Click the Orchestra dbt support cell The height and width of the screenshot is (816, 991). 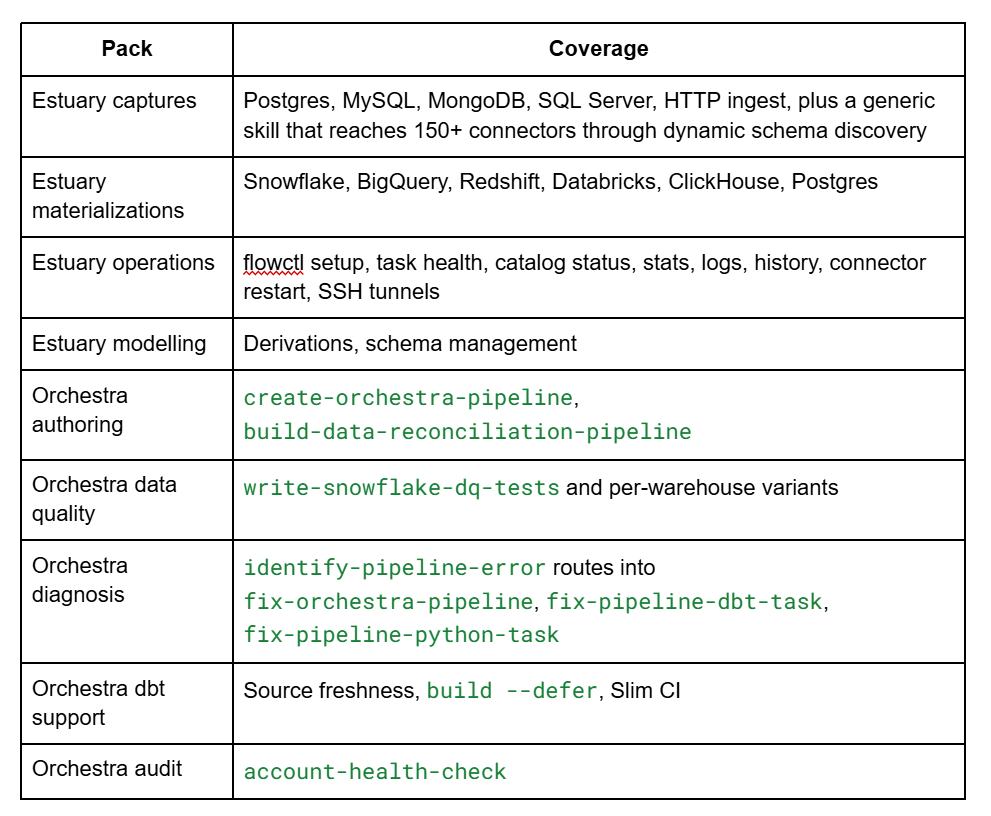tap(127, 703)
